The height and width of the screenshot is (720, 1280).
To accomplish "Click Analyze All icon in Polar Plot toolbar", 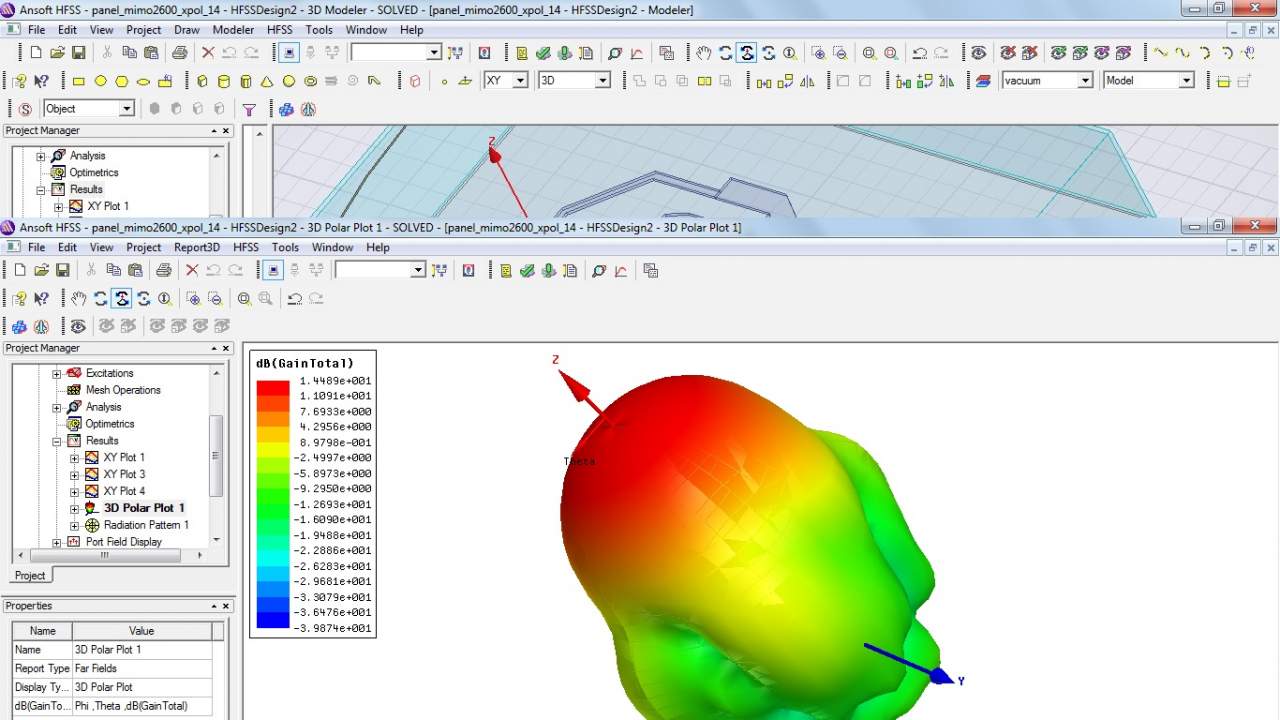I will pos(549,270).
